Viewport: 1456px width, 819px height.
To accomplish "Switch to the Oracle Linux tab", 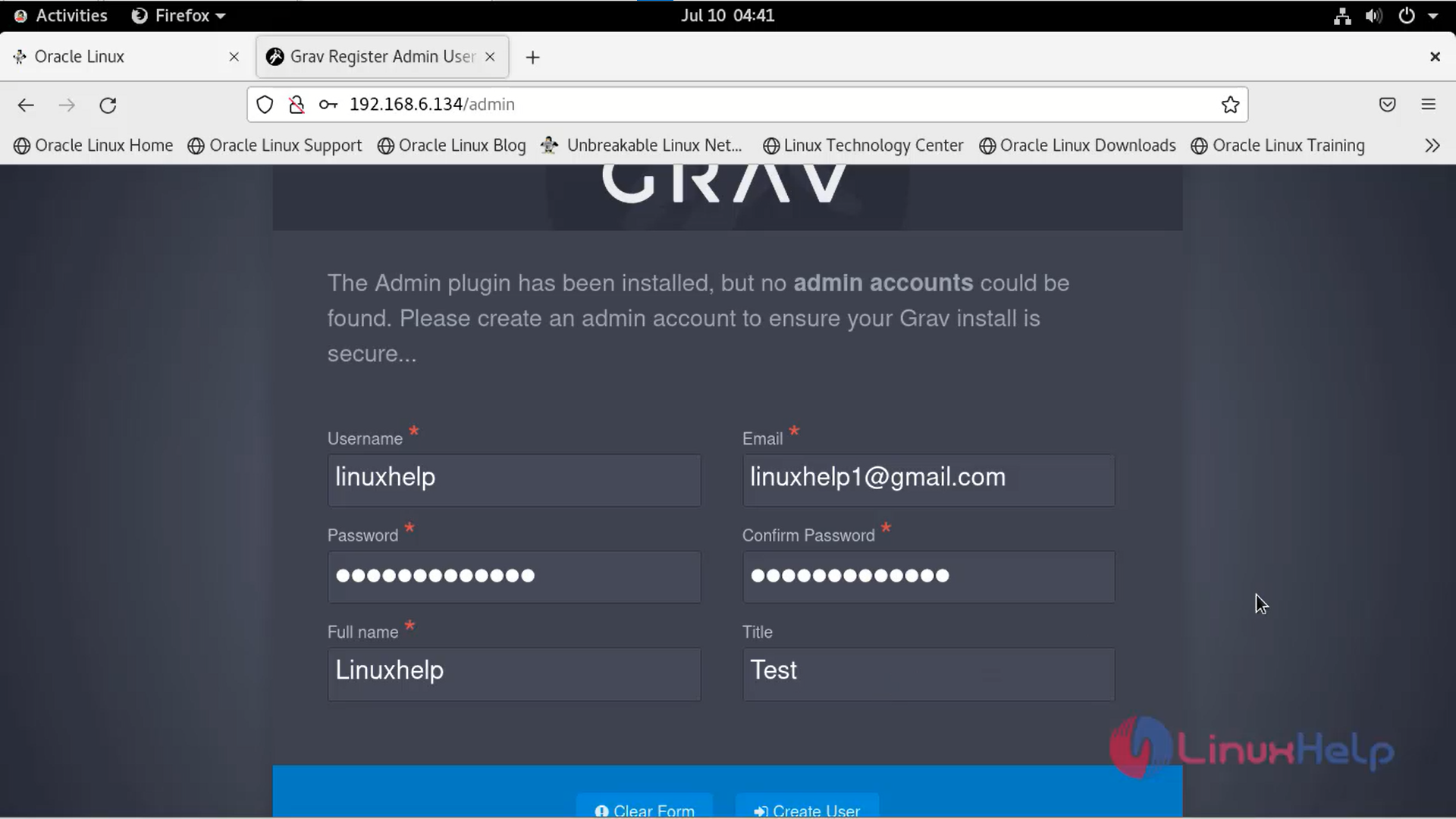I will coord(126,57).
